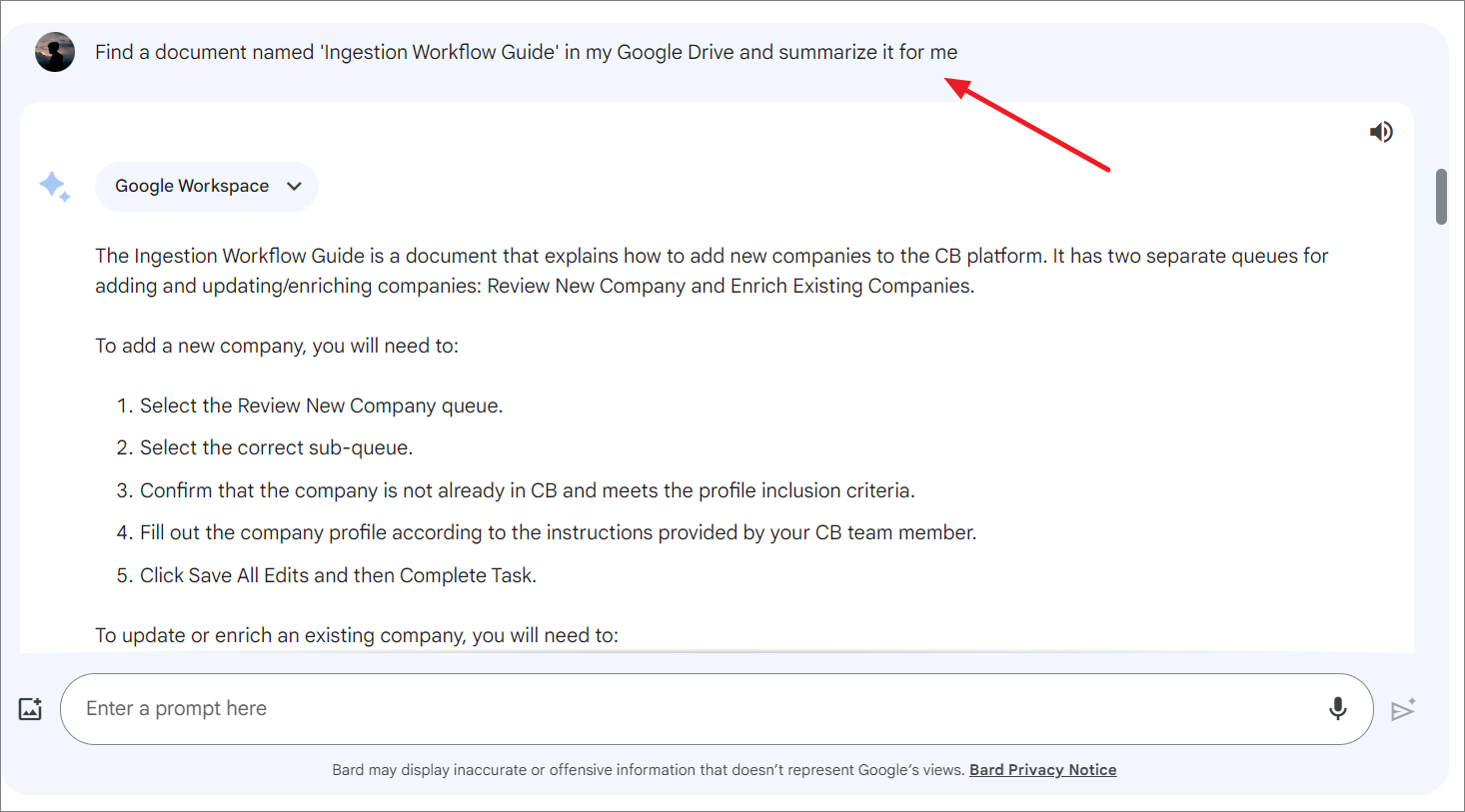Open the upload image button
The image size is (1465, 812).
pyautogui.click(x=31, y=709)
